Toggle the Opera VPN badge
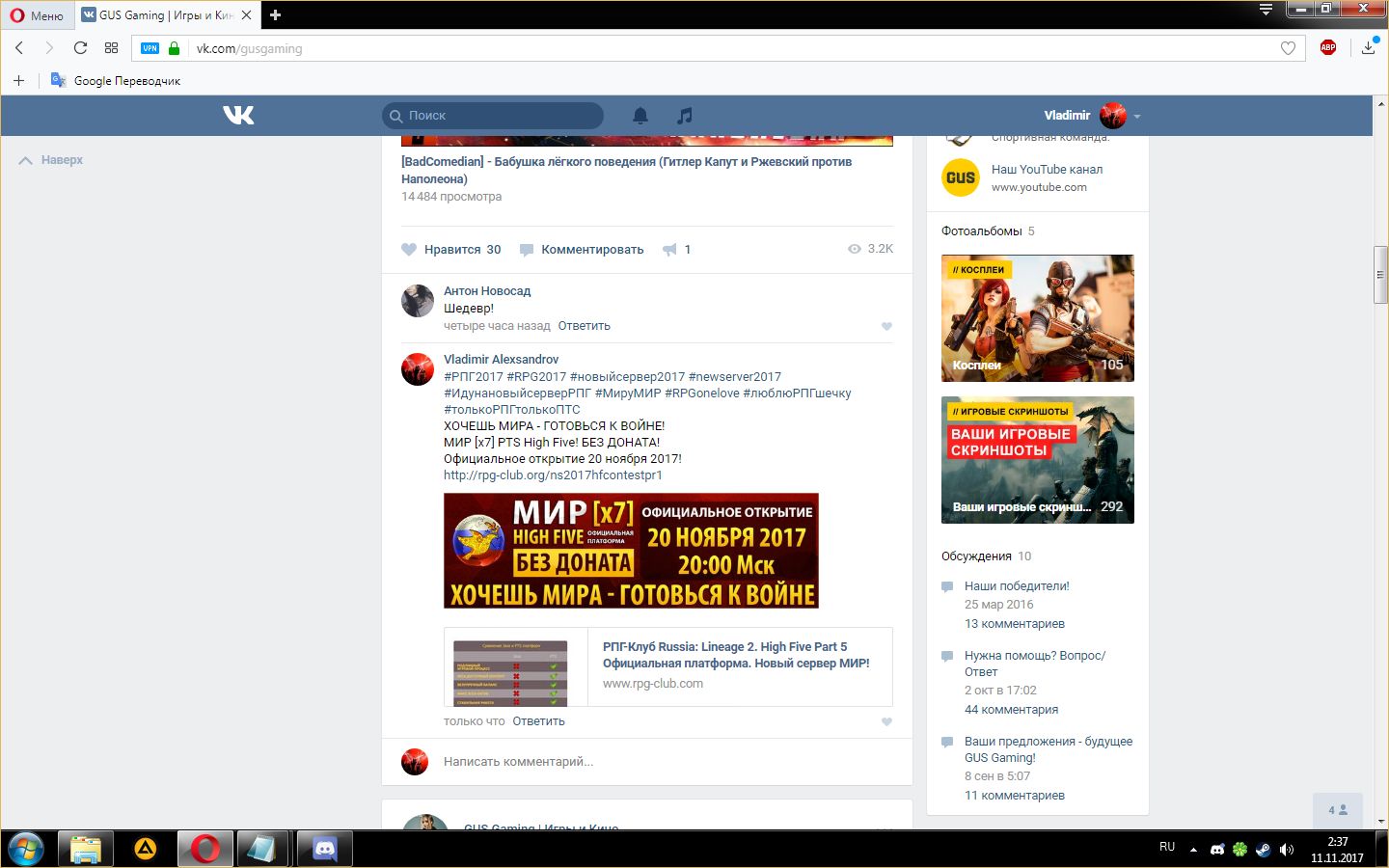Image resolution: width=1389 pixels, height=868 pixels. pyautogui.click(x=150, y=48)
